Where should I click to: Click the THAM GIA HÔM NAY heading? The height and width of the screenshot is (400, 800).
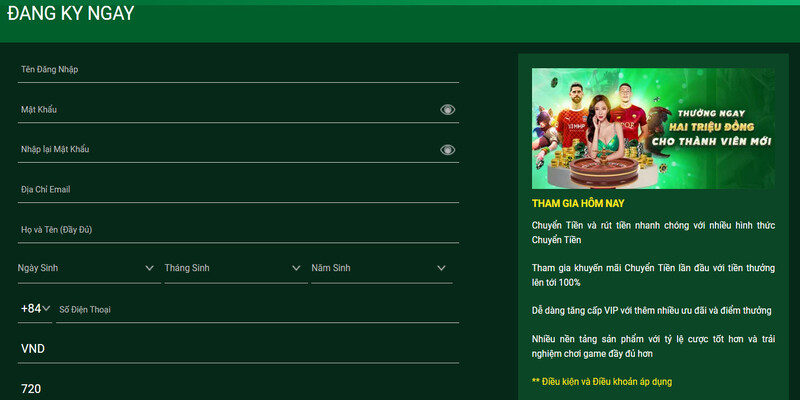point(578,204)
